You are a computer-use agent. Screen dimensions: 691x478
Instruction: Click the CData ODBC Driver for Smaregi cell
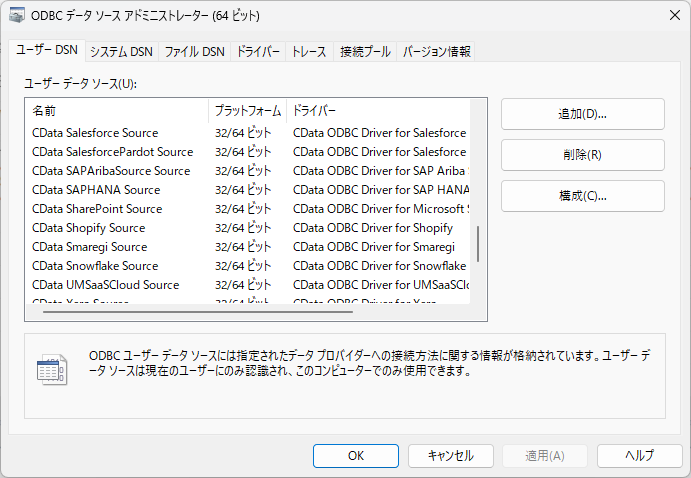pos(374,247)
